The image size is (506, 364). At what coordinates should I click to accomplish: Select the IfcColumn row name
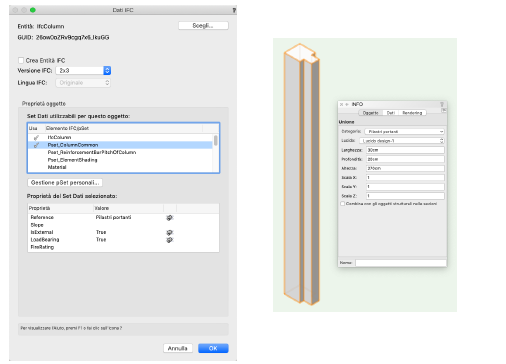(x=59, y=137)
